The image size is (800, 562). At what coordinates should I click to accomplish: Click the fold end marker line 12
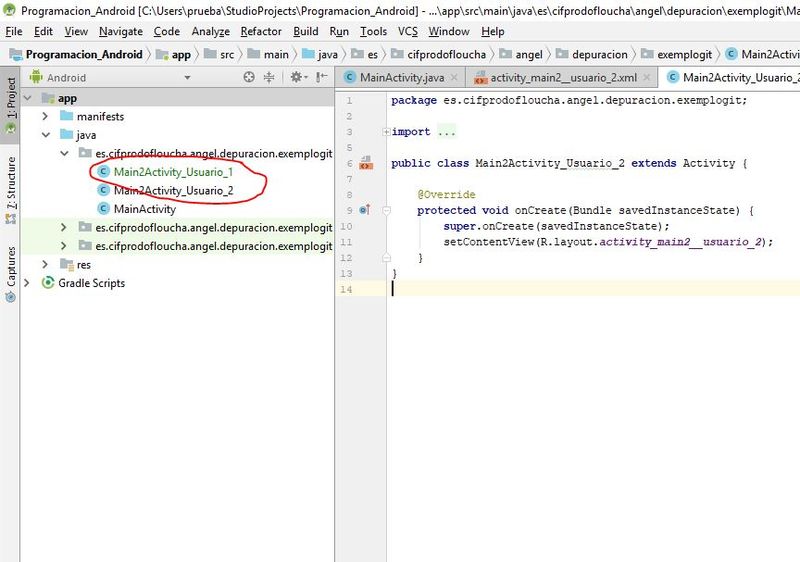tap(387, 258)
